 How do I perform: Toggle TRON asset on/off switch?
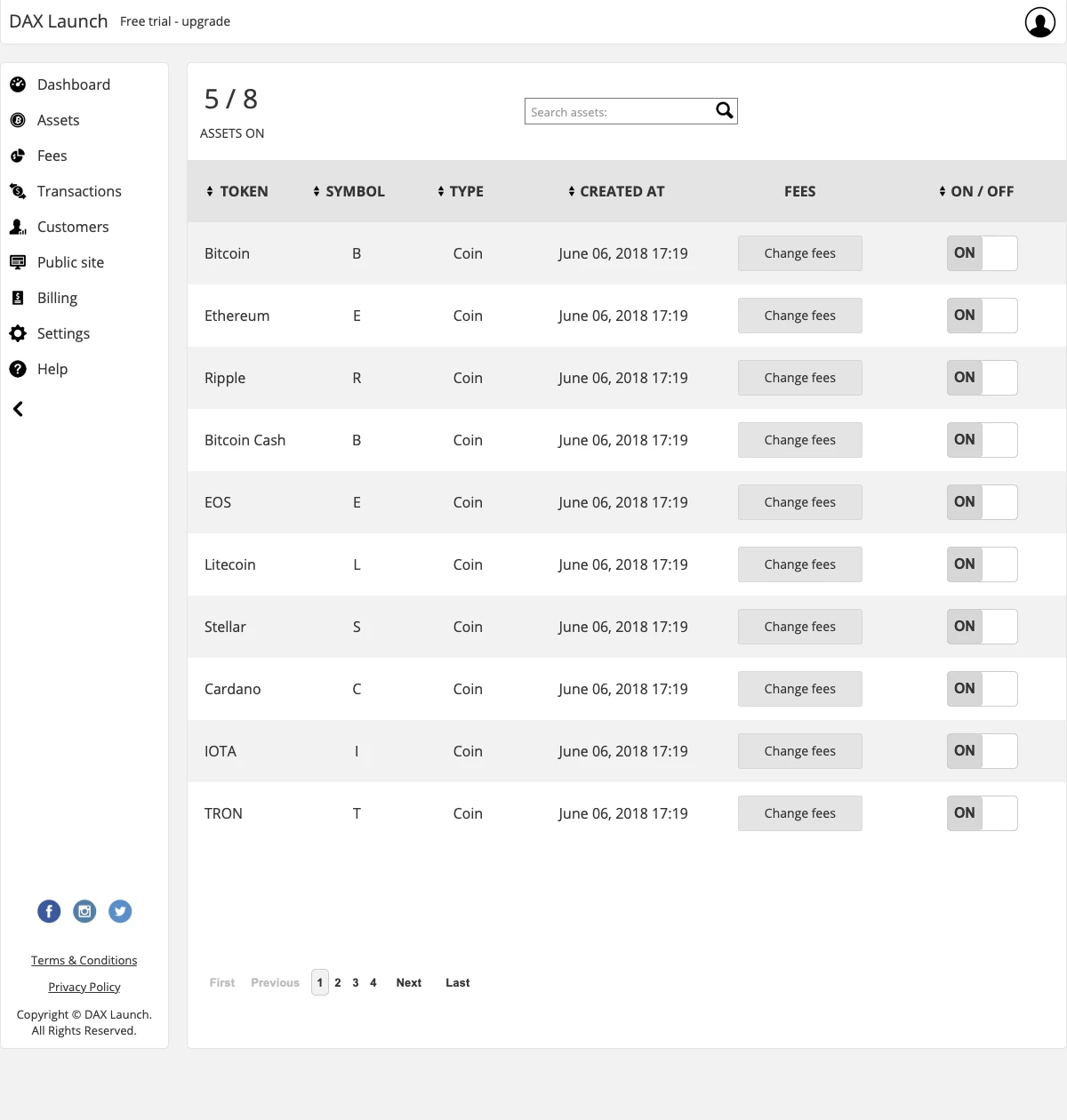click(x=983, y=813)
